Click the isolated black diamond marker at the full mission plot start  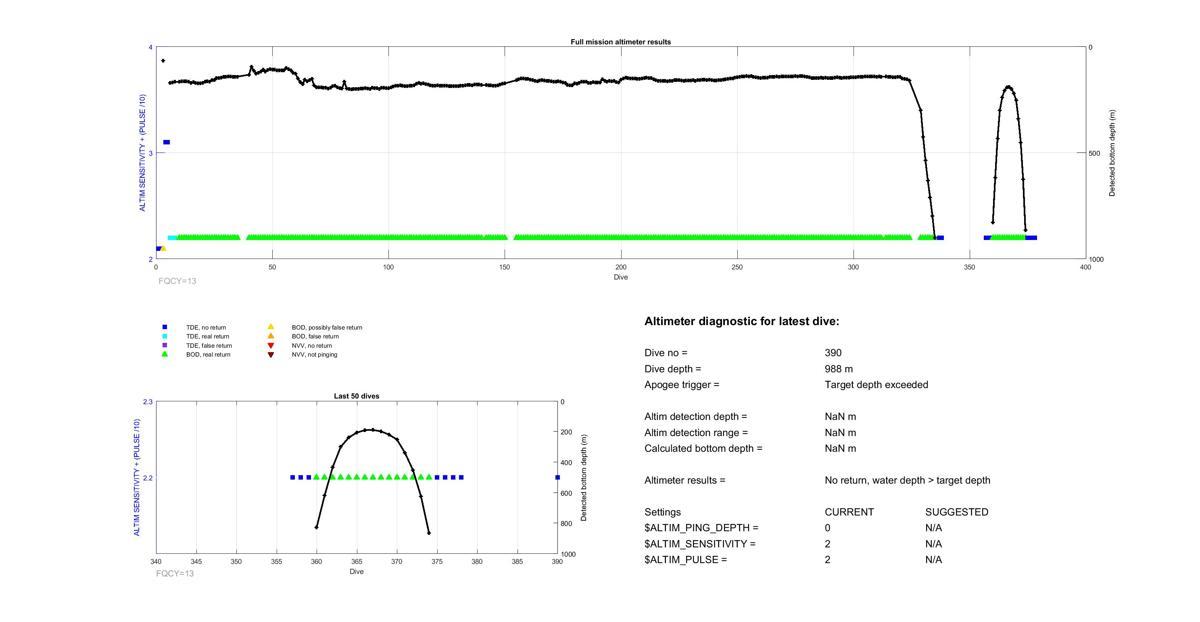[163, 61]
